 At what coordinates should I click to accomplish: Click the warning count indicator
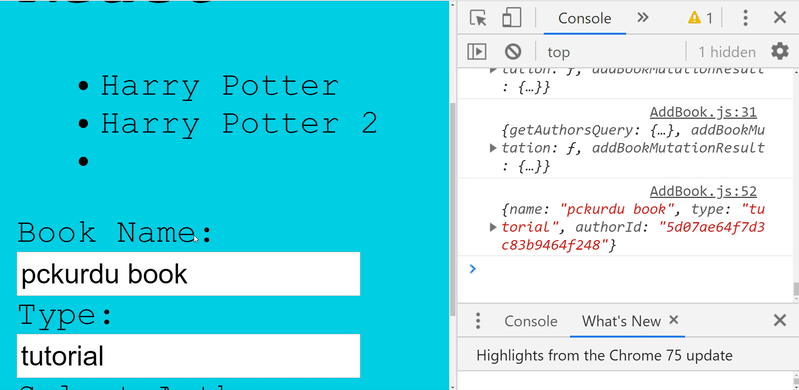700,18
